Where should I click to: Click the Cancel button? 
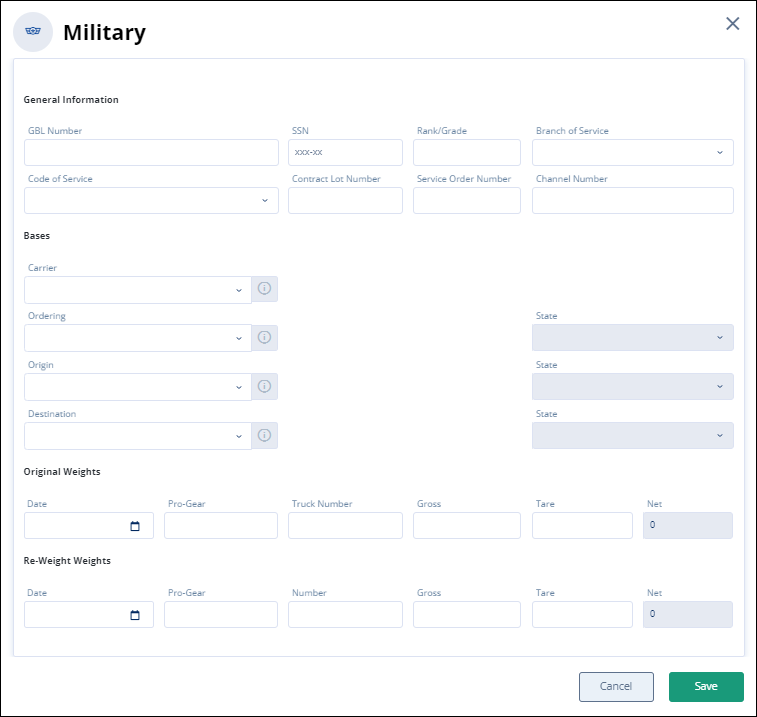(x=616, y=686)
